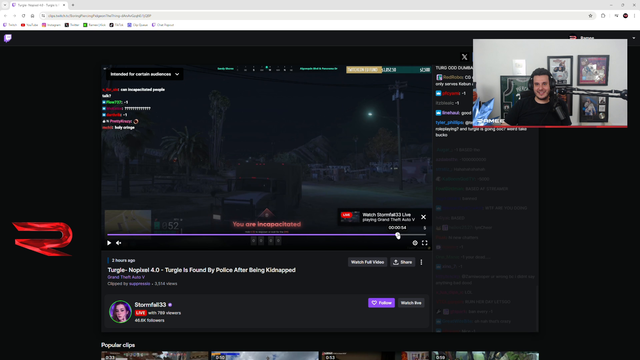Open the first popular clip thumbnail, 0:33
This screenshot has height=360, width=640.
155,356
